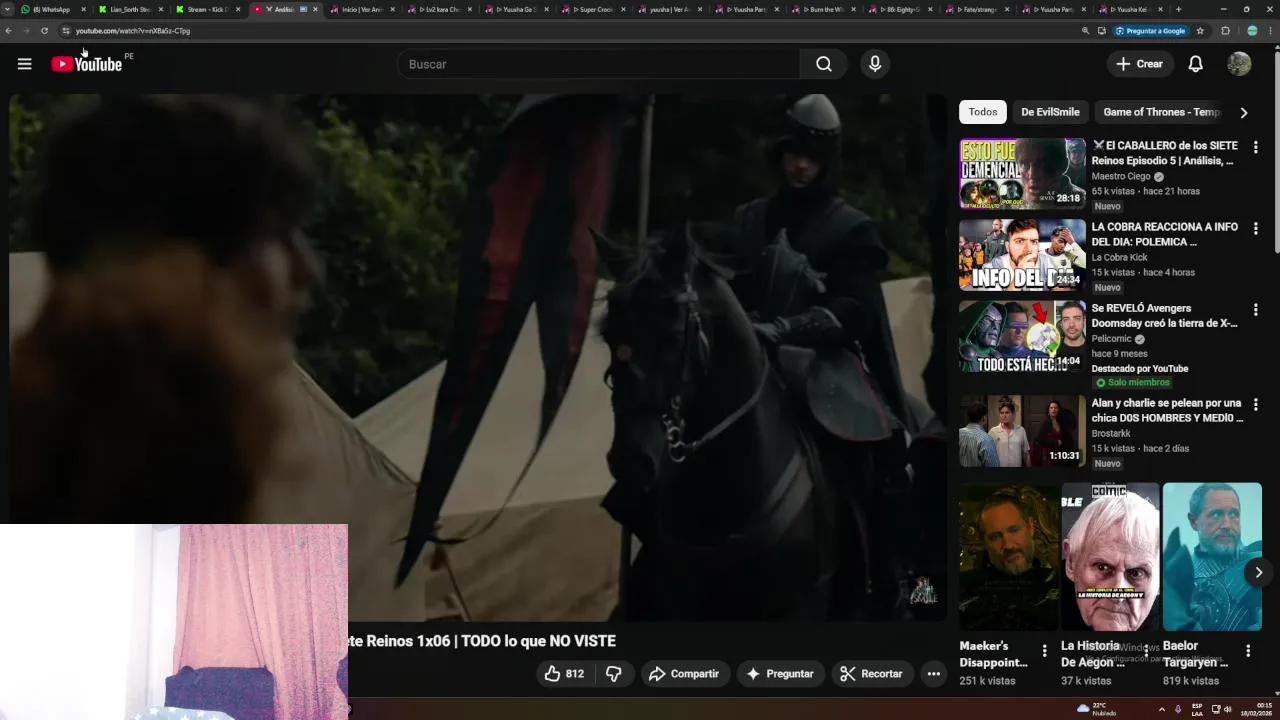The image size is (1280, 720).
Task: Switch to the 86: Eighty-Six tab
Action: (903, 9)
